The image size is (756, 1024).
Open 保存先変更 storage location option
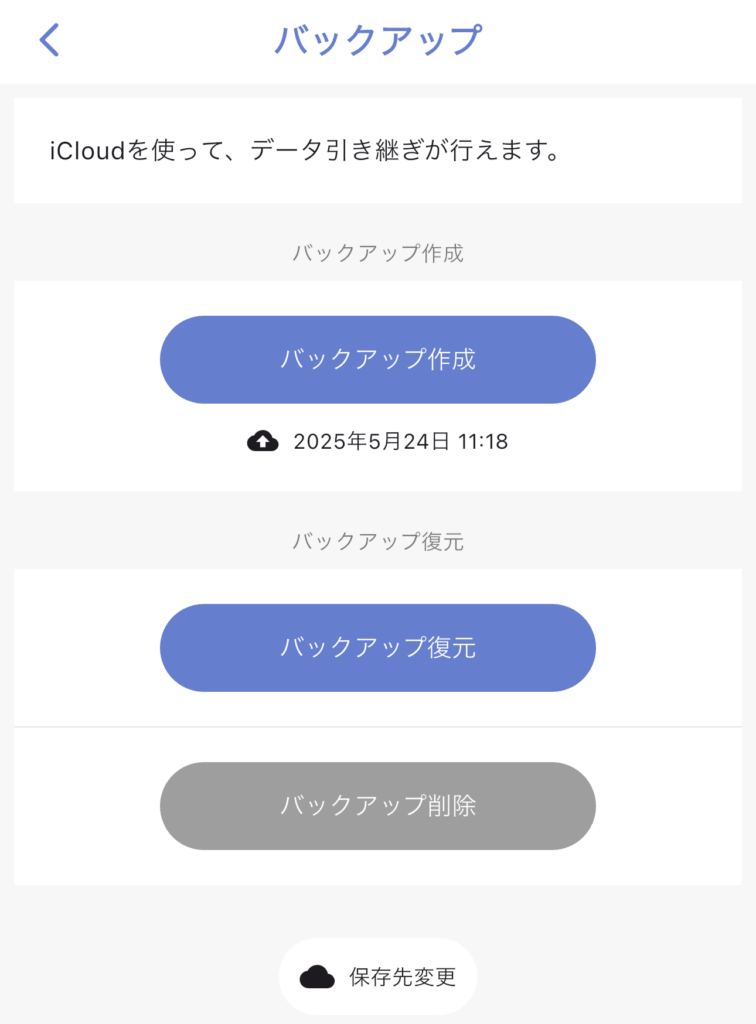pyautogui.click(x=377, y=977)
